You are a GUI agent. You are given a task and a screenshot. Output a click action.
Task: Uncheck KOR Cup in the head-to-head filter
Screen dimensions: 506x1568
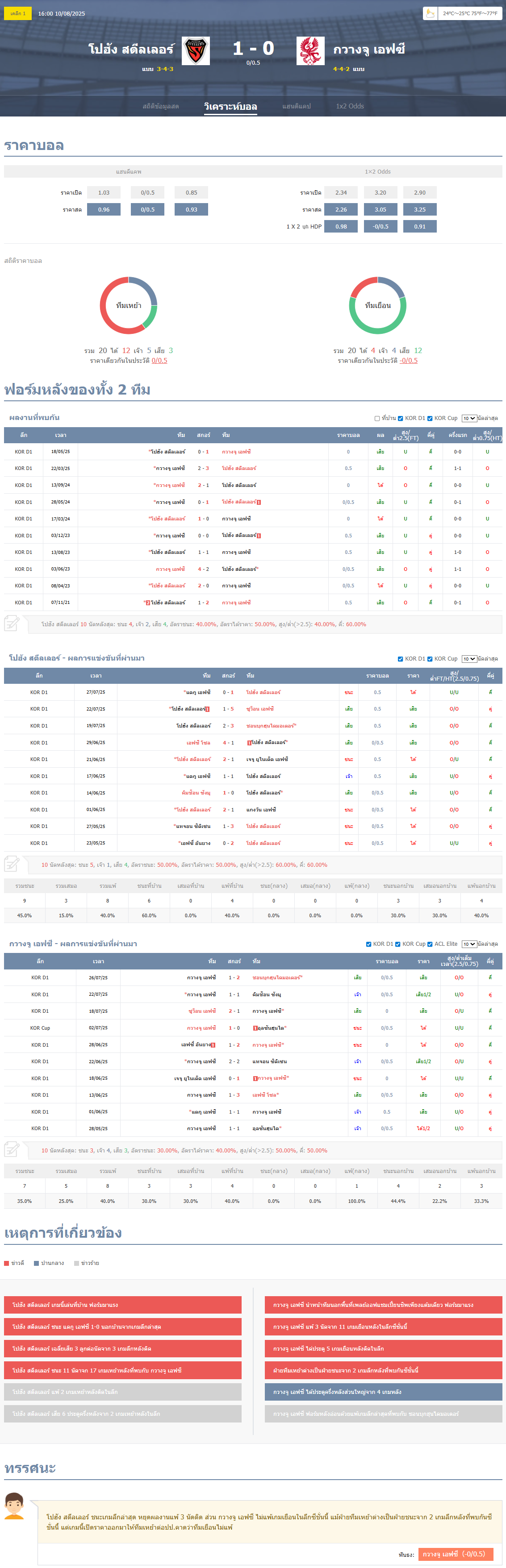[429, 418]
